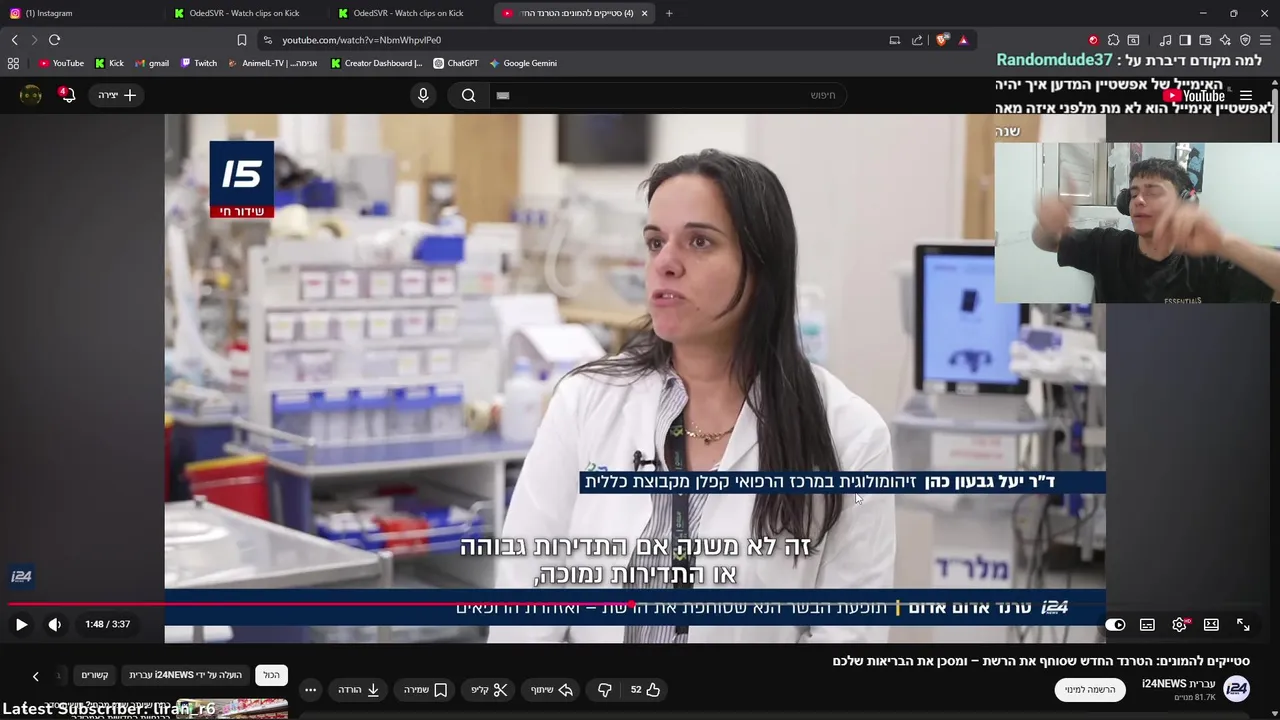Viewport: 1280px width, 720px height.
Task: Like the video with thumbs-up 52
Action: click(645, 690)
